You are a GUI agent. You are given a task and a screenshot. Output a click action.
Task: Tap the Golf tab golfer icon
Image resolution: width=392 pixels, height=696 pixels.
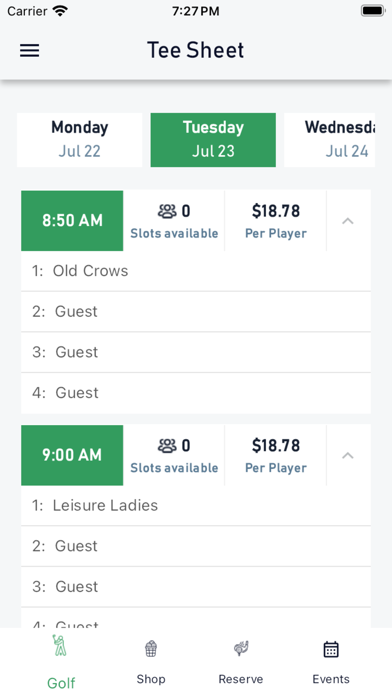pos(59,645)
